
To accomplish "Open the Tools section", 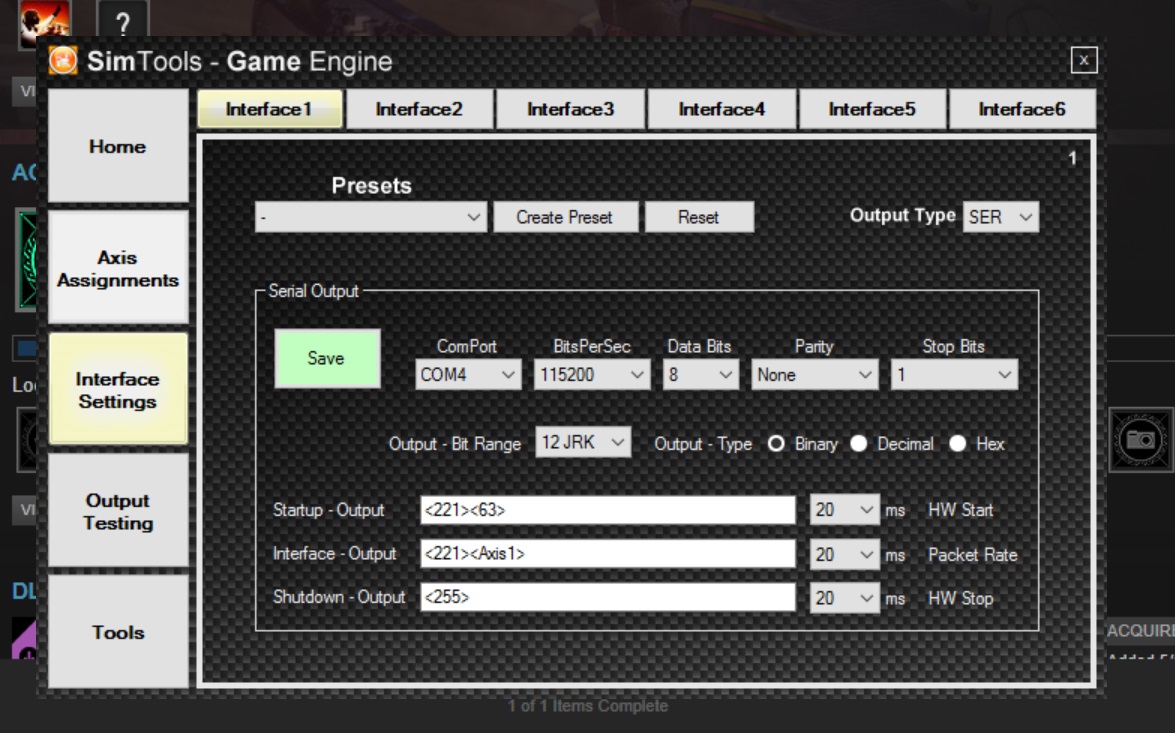I will (x=118, y=632).
